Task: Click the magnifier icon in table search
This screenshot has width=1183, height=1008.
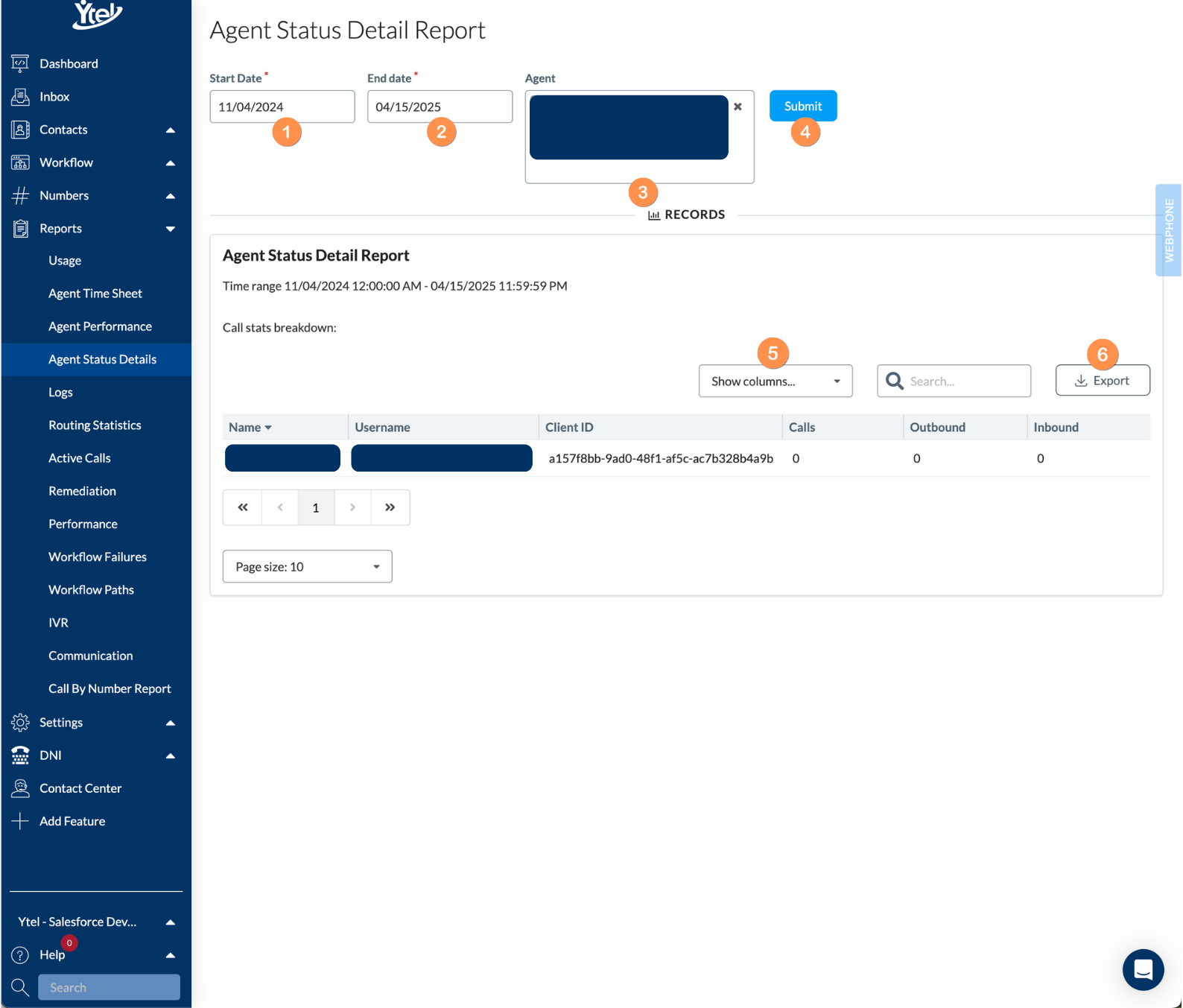Action: 894,381
